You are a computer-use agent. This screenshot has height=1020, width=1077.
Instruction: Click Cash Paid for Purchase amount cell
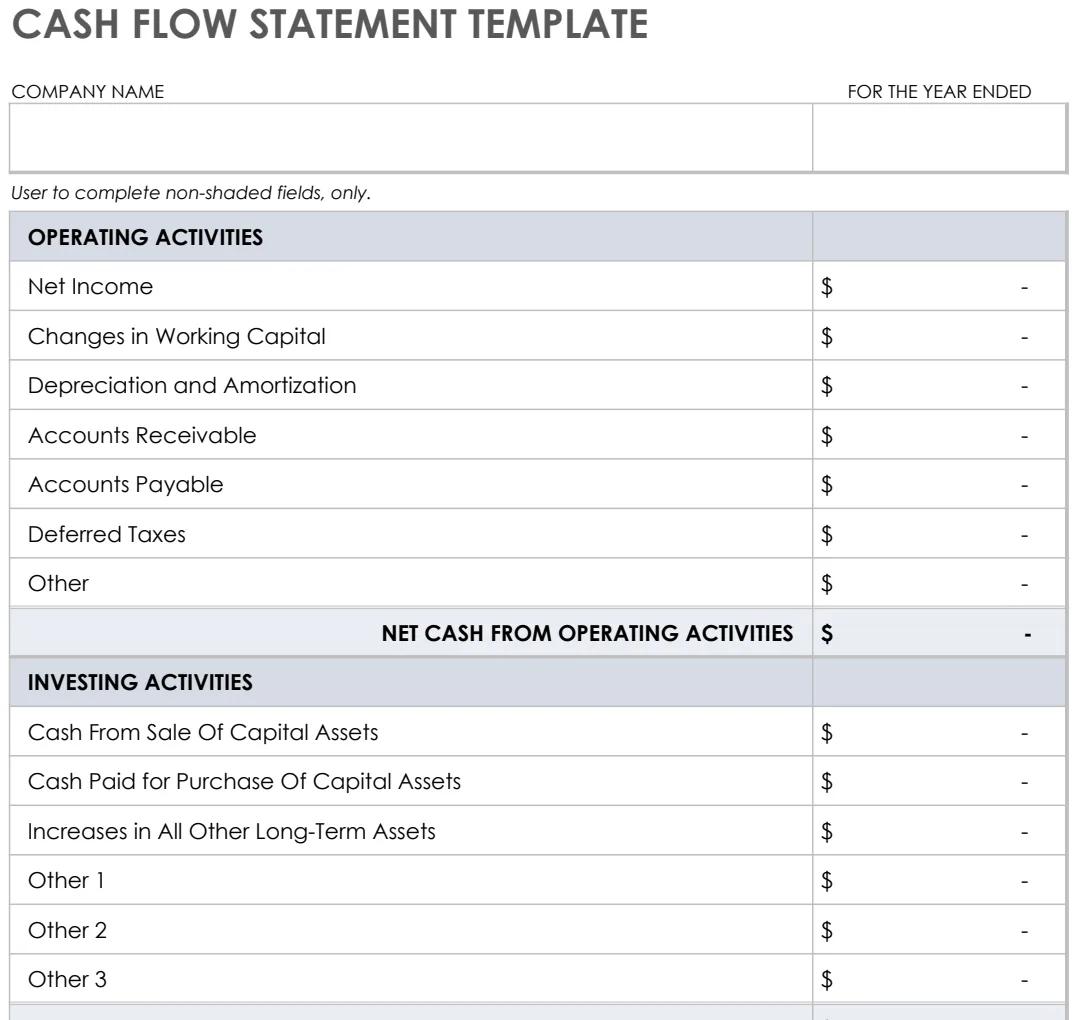pyautogui.click(x=939, y=781)
